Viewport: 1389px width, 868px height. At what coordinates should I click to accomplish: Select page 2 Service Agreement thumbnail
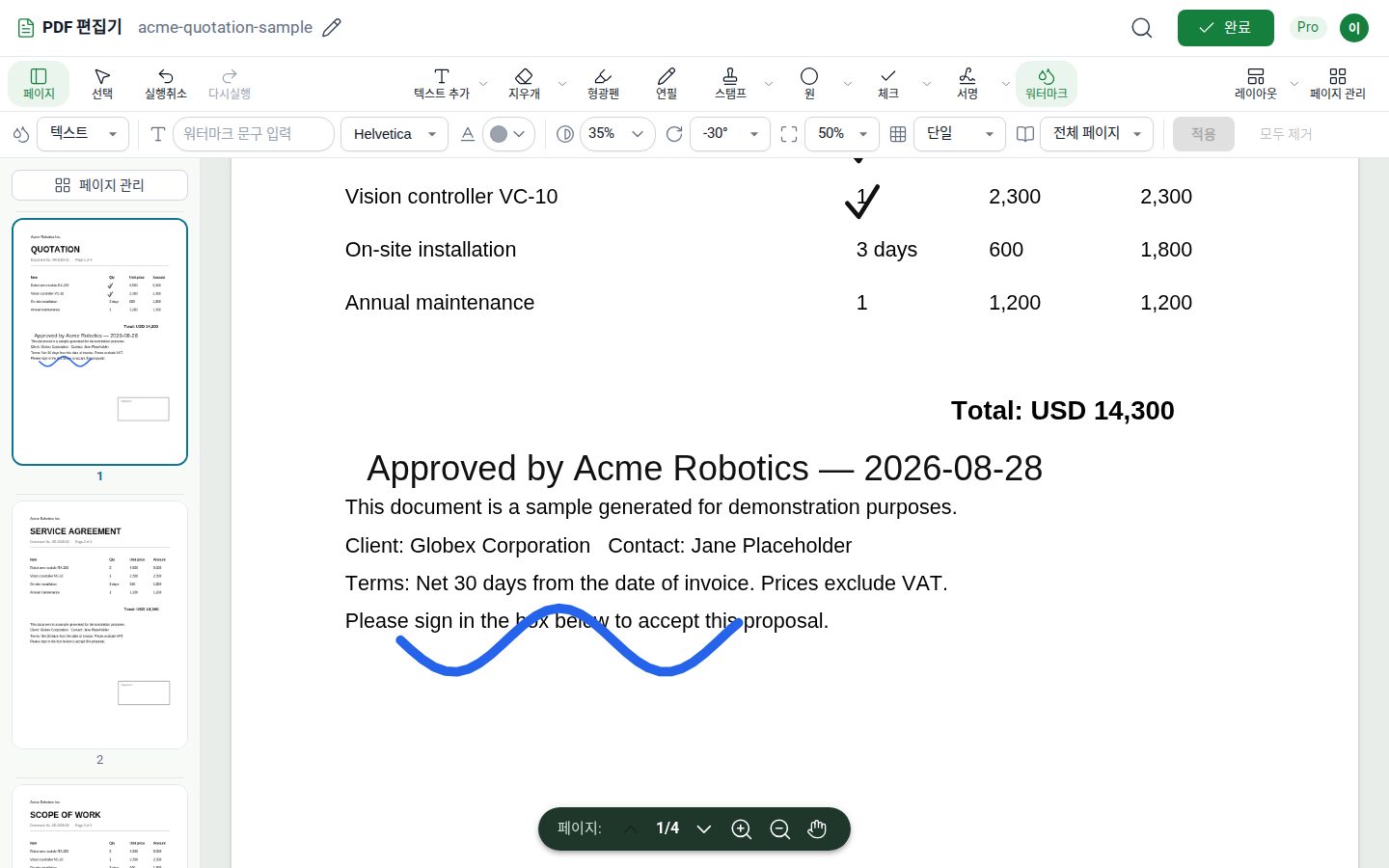99,625
